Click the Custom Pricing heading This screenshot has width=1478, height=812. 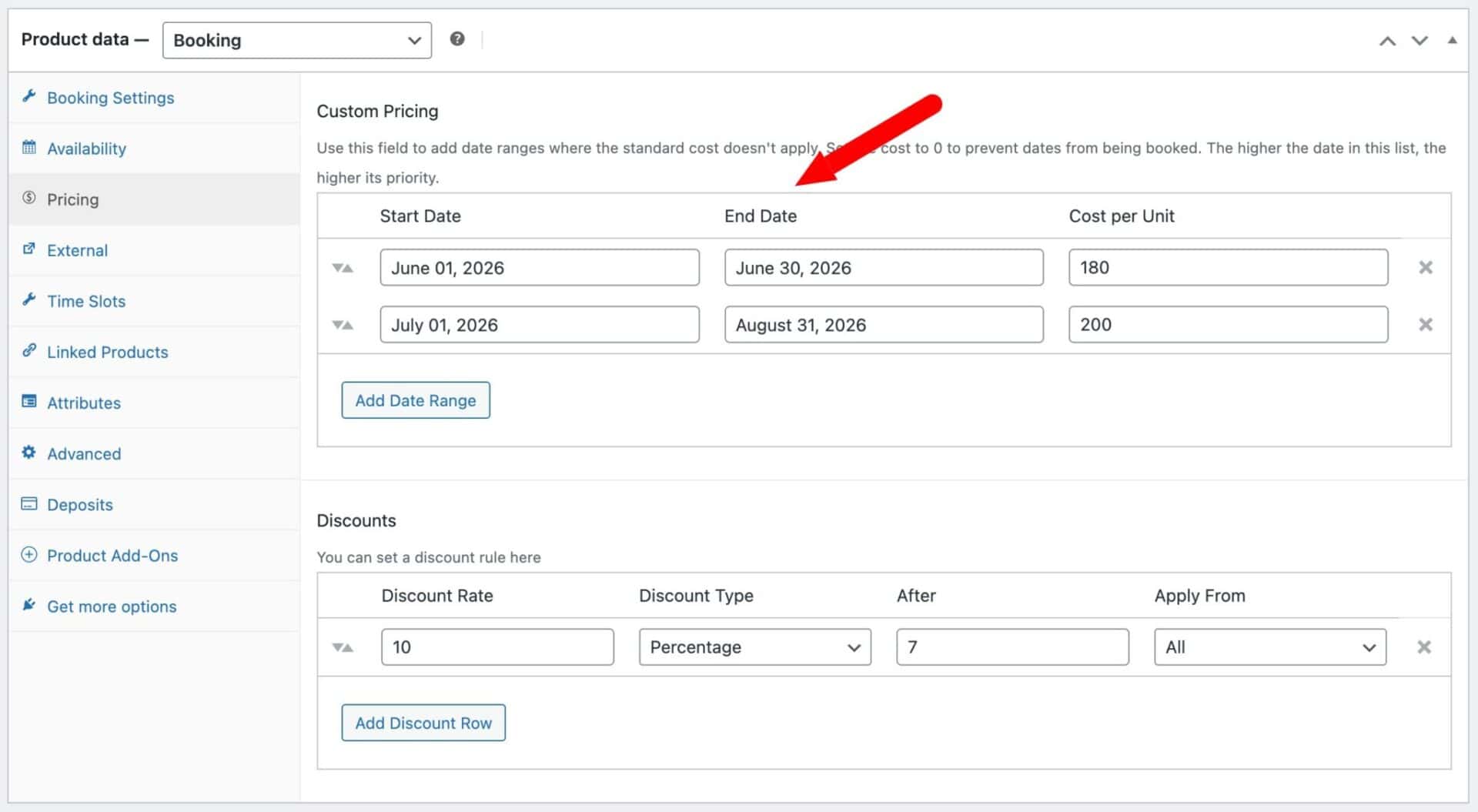pos(377,112)
